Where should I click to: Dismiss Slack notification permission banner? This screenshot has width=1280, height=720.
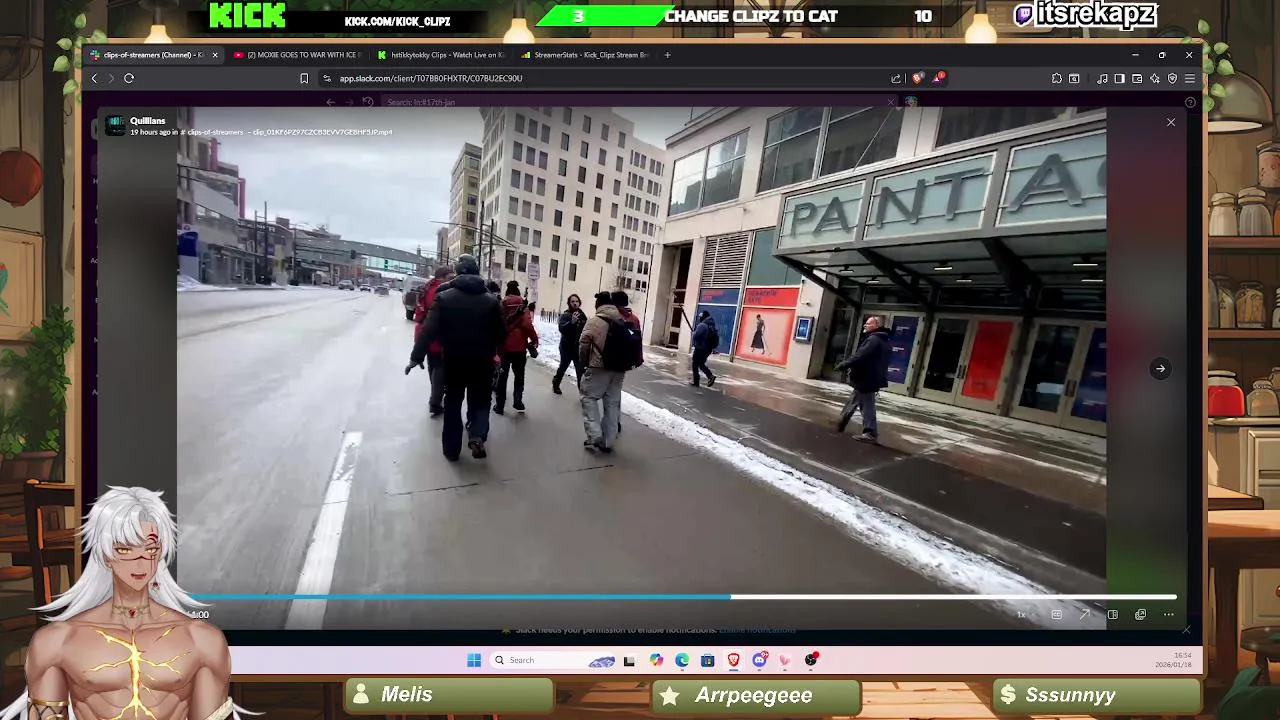coord(1186,629)
